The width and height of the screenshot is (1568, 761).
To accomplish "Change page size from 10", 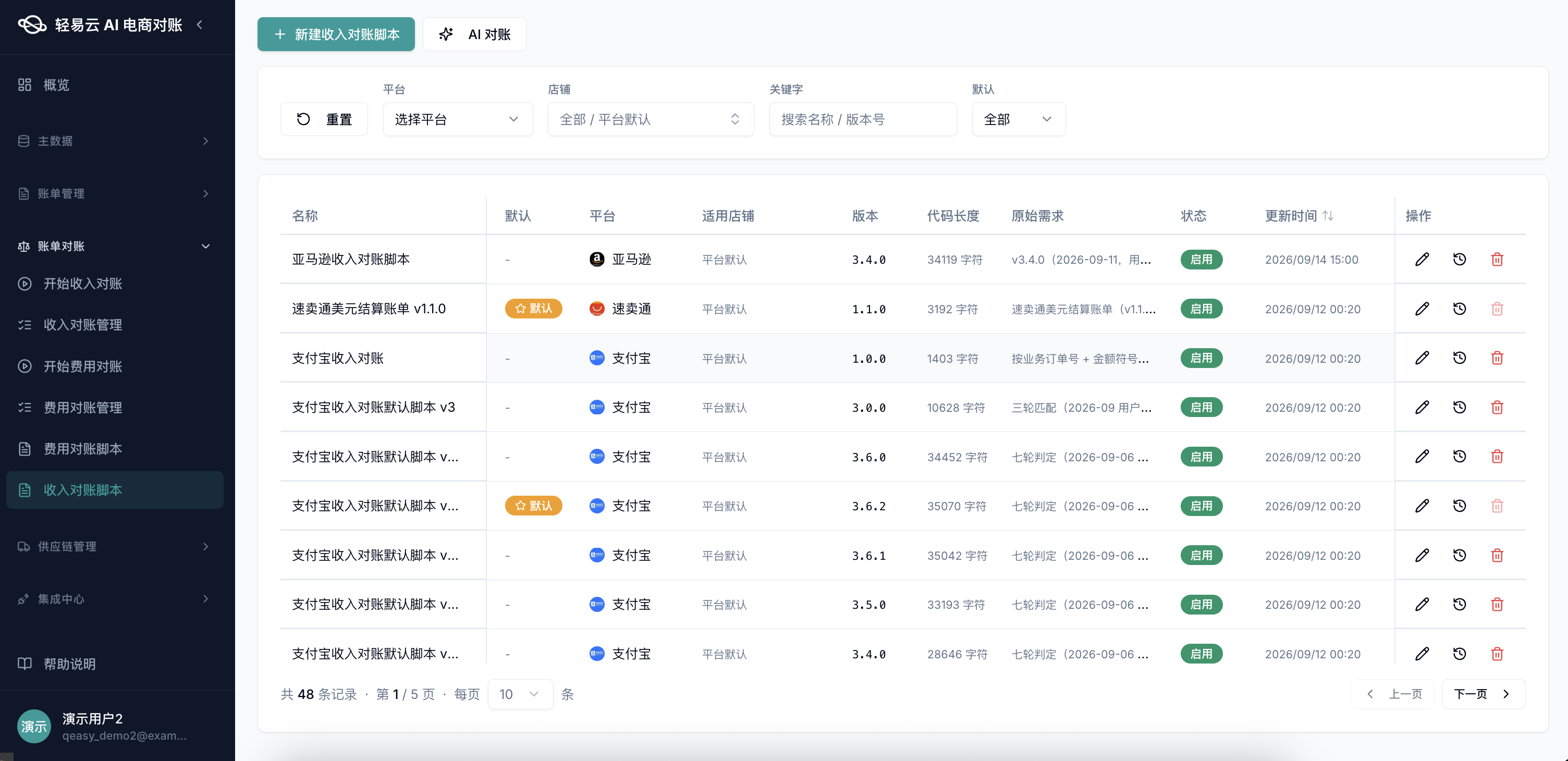I will pos(520,694).
